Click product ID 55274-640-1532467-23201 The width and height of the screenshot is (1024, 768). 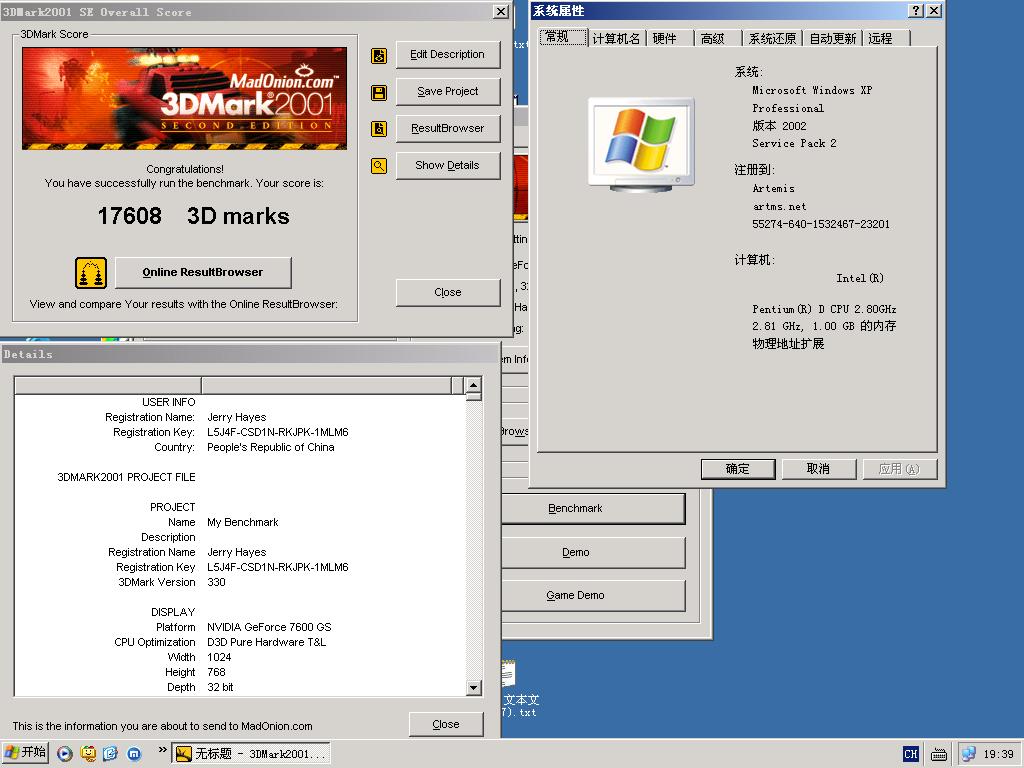point(820,225)
